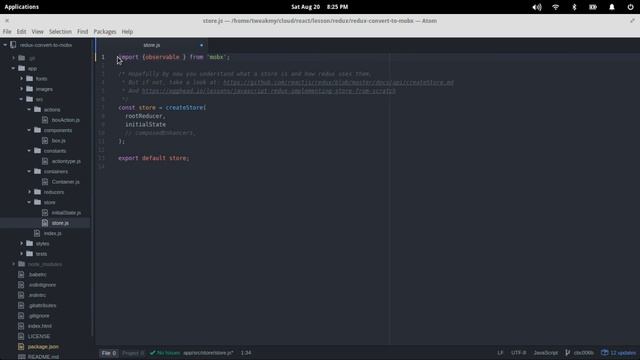Open the Packages menu
640x360 pixels.
click(105, 31)
